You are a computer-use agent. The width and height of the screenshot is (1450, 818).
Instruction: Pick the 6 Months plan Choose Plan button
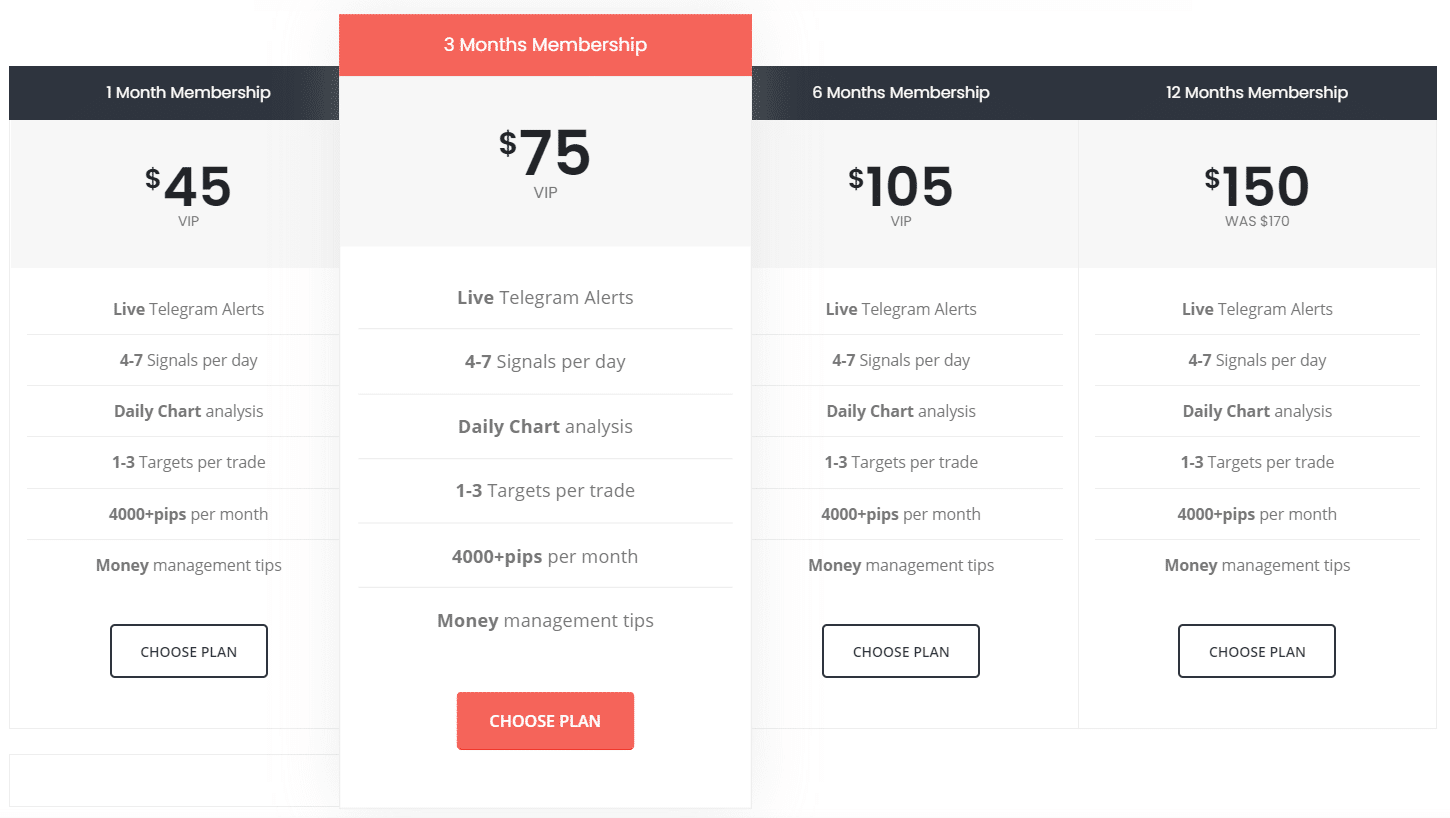[x=901, y=651]
